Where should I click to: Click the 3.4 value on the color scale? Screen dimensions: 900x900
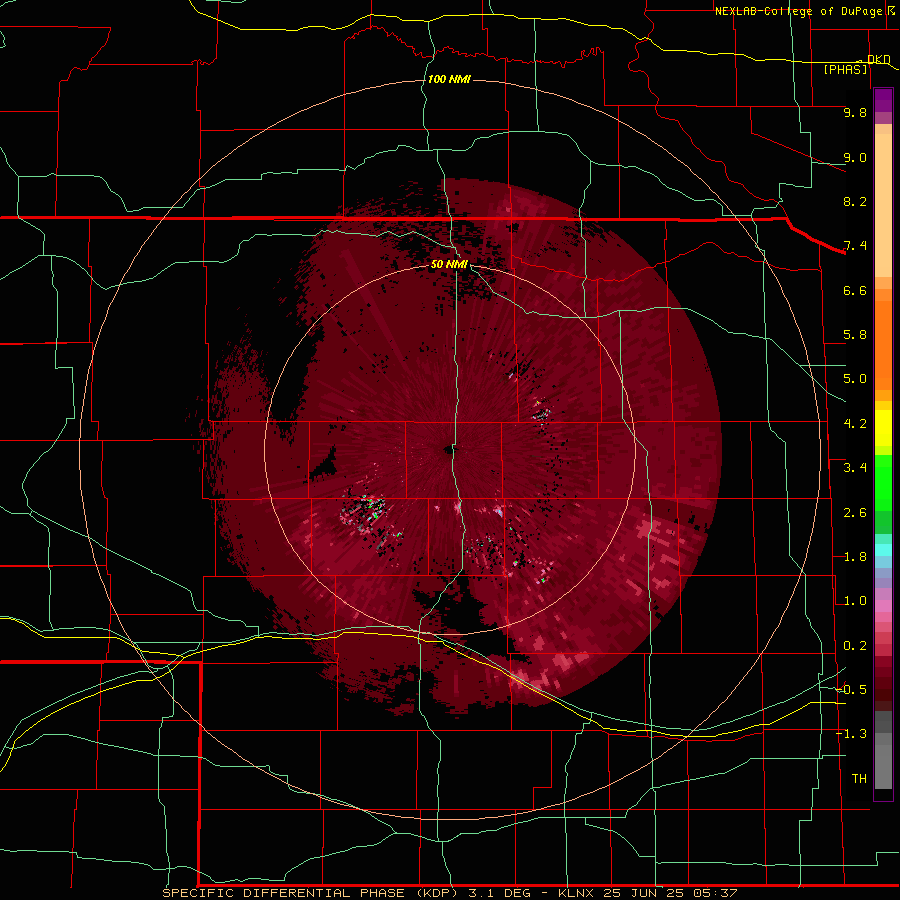click(x=855, y=468)
